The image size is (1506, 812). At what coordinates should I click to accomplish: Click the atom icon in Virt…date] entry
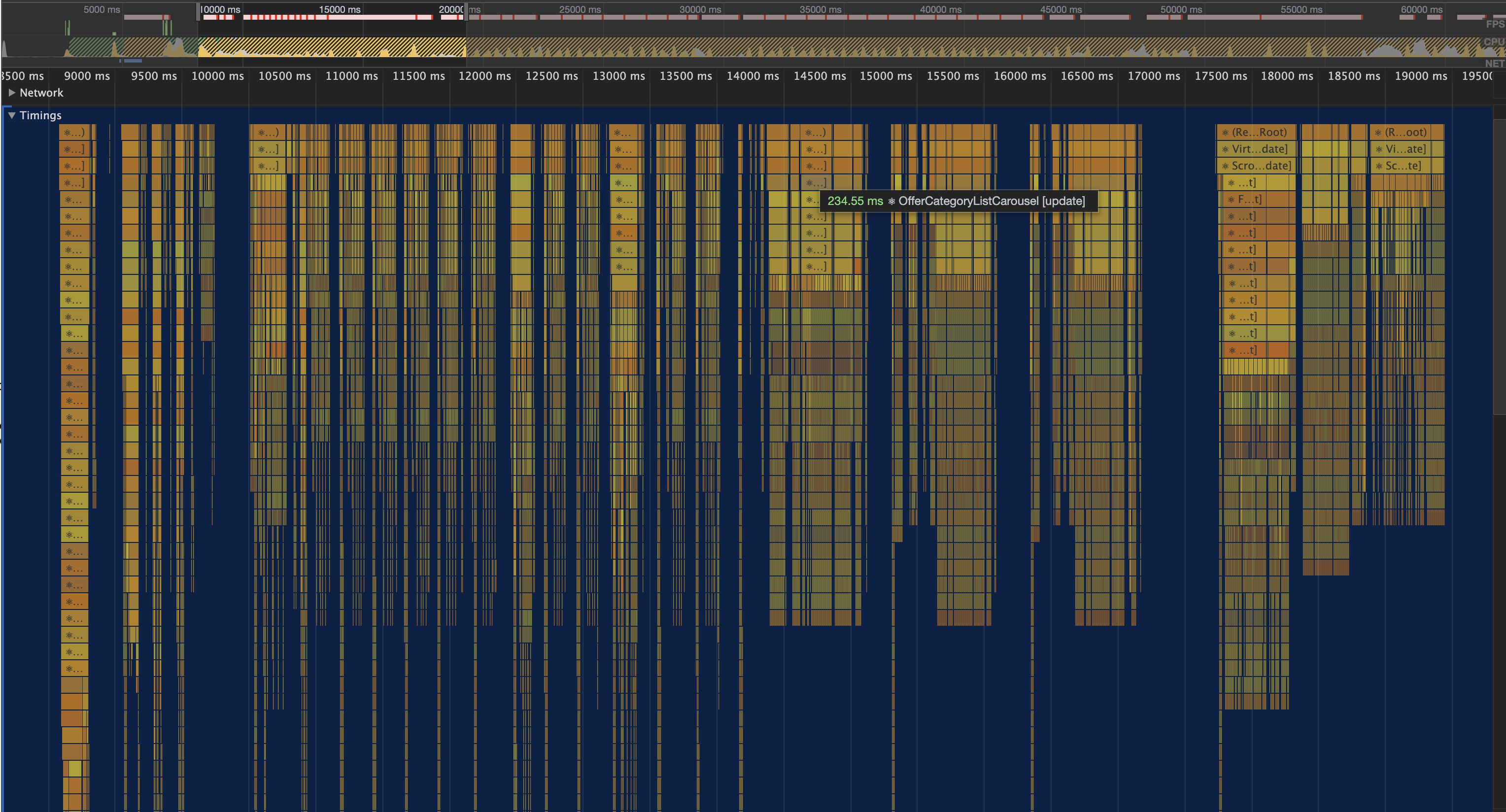[1226, 150]
